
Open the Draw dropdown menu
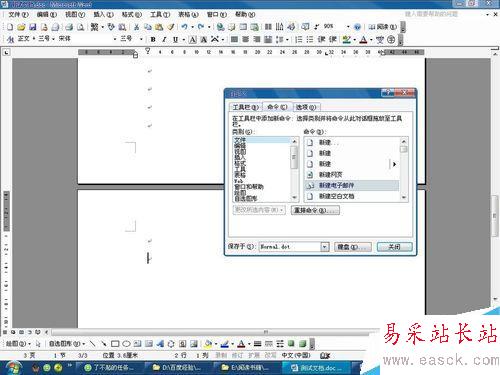pos(18,343)
